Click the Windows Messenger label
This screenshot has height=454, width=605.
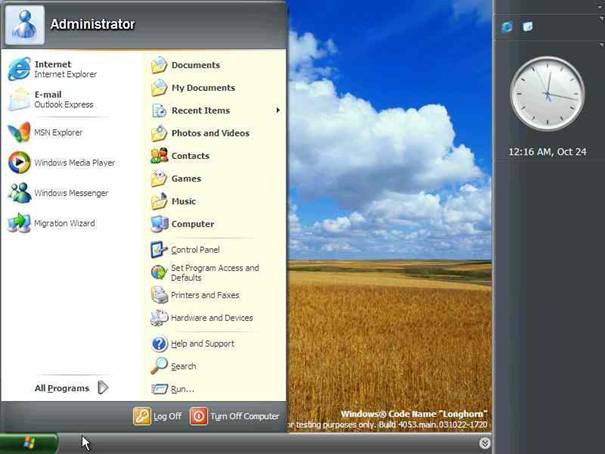[x=71, y=193]
